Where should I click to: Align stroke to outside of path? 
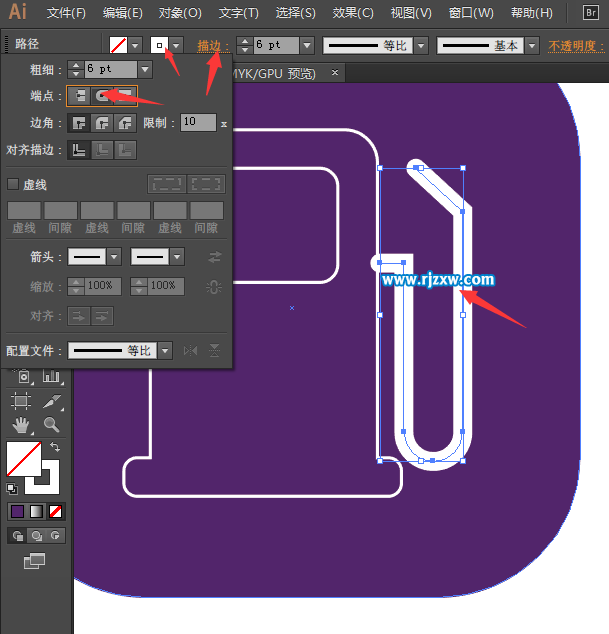pos(125,150)
